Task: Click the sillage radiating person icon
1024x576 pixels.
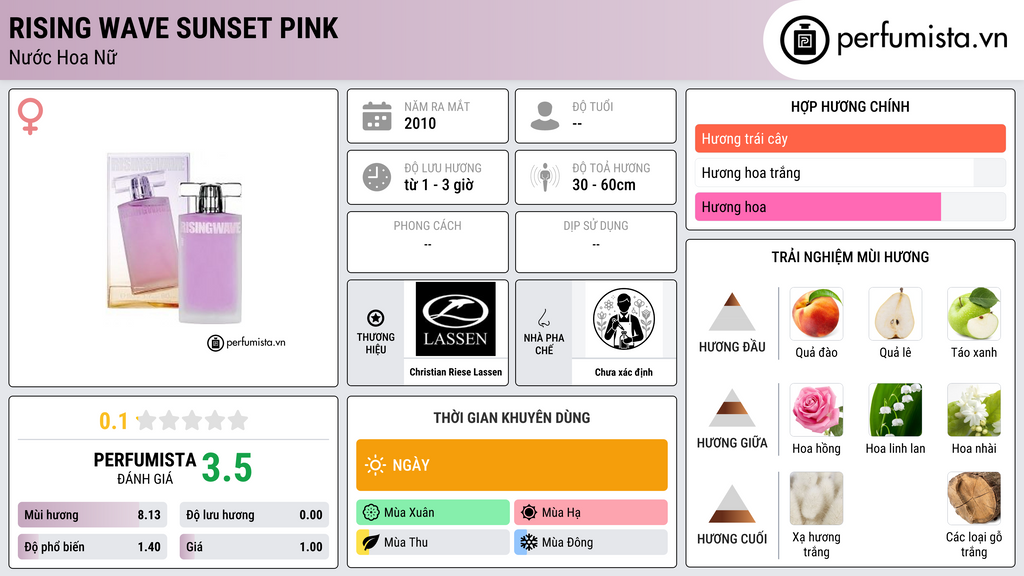Action: coord(545,177)
